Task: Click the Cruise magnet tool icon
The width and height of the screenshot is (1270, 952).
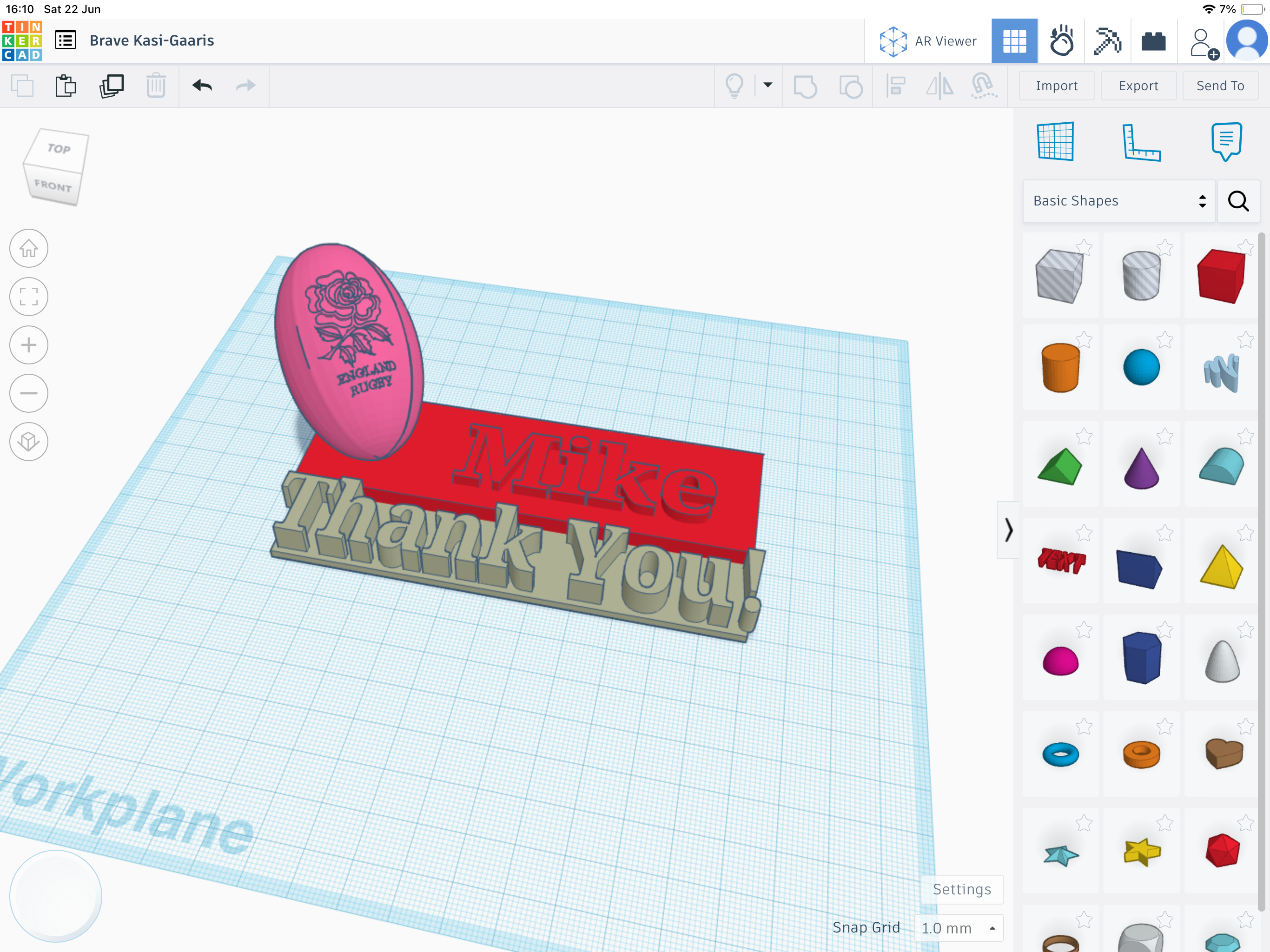Action: [983, 86]
